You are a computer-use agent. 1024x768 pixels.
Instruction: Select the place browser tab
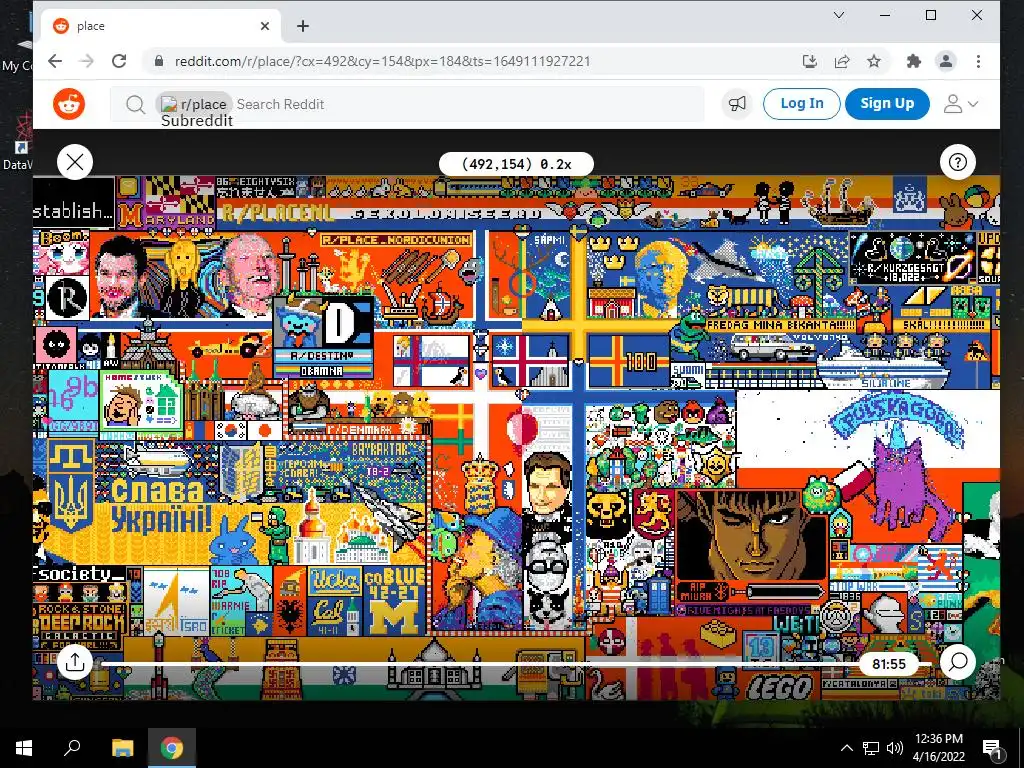[x=161, y=26]
